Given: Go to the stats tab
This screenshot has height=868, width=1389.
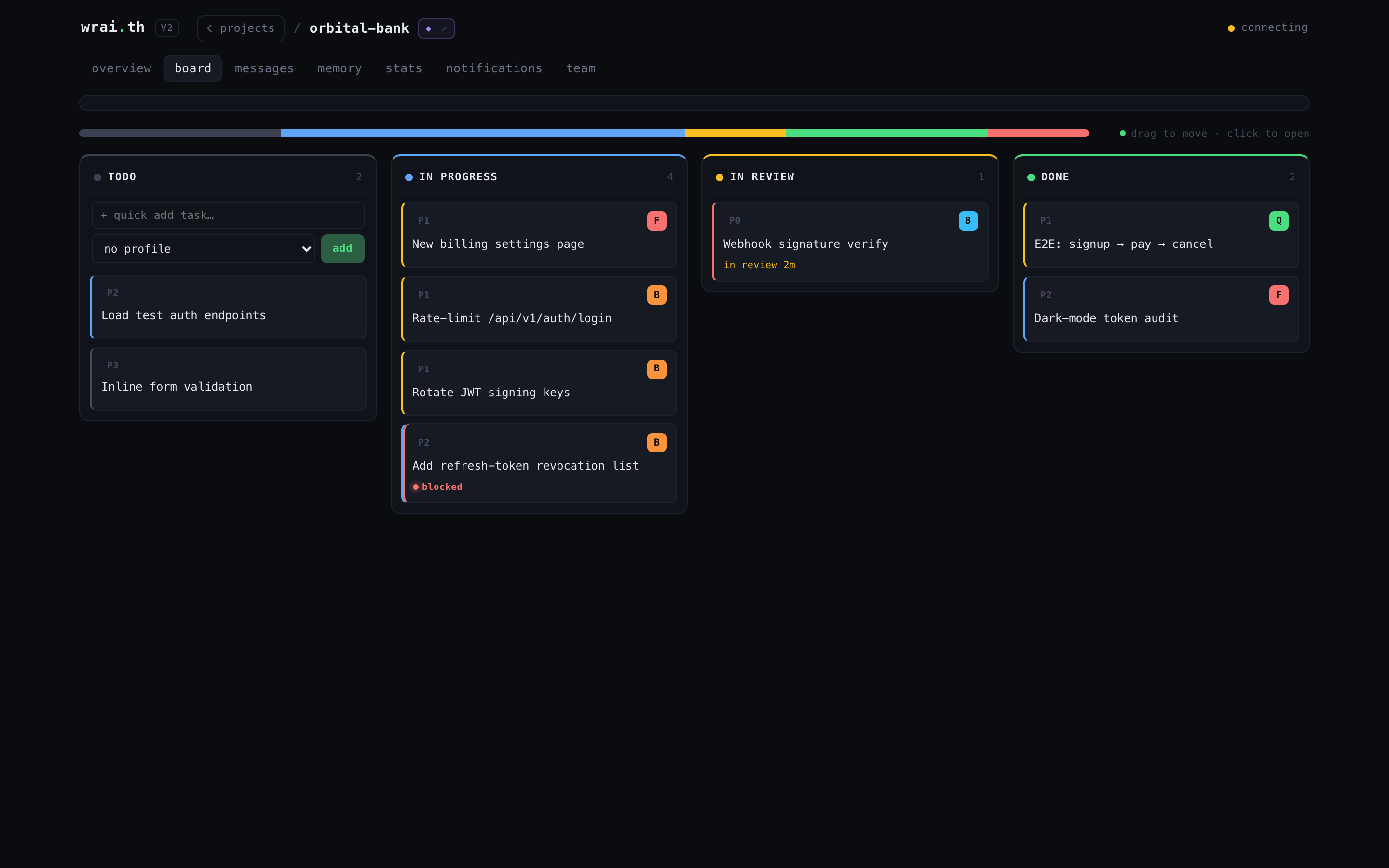Looking at the screenshot, I should (x=404, y=68).
